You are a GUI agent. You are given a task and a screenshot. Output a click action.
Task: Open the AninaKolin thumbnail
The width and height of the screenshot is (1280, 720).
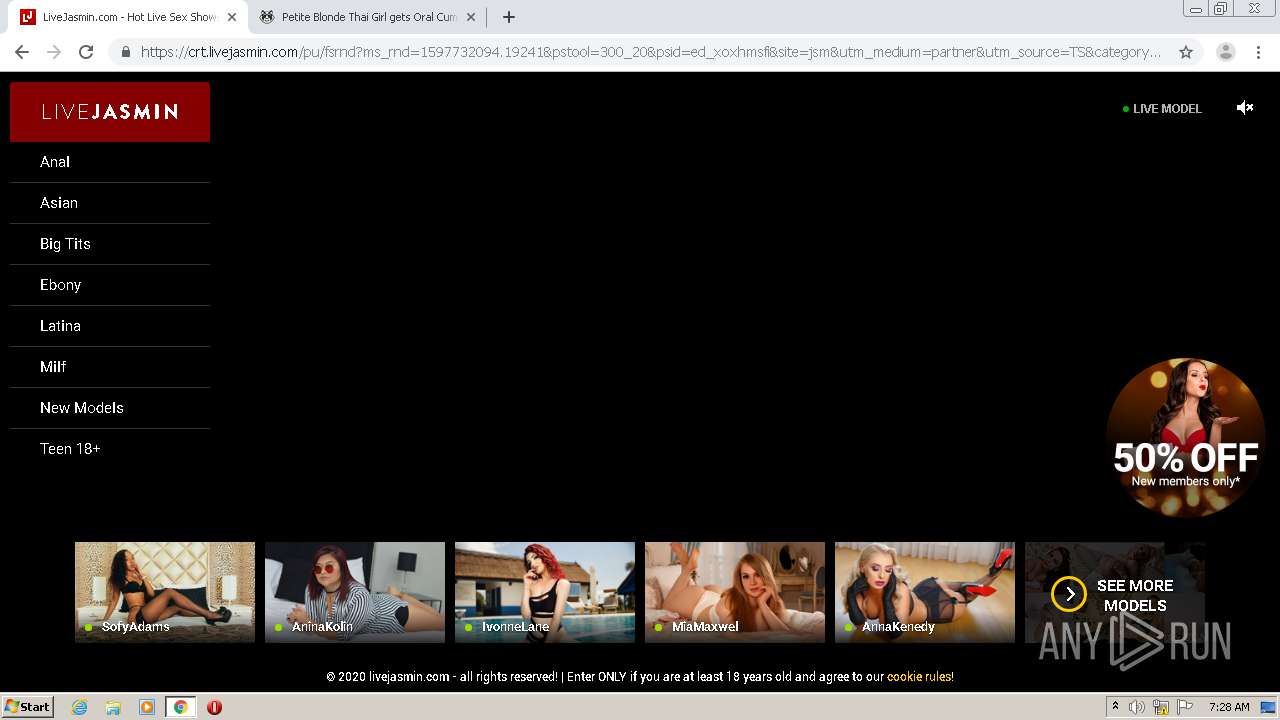coord(355,592)
